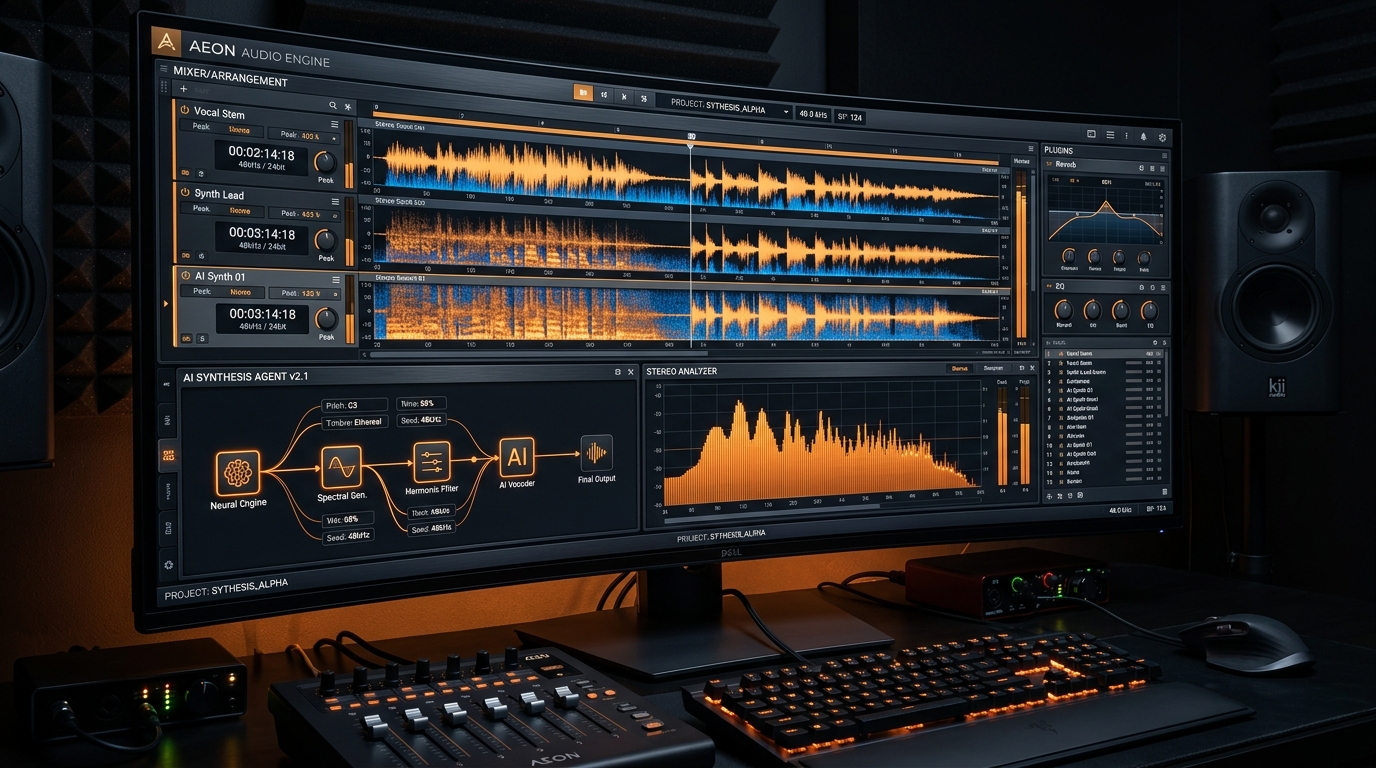Expand the arrow left of AI Synth 01

[x=166, y=302]
